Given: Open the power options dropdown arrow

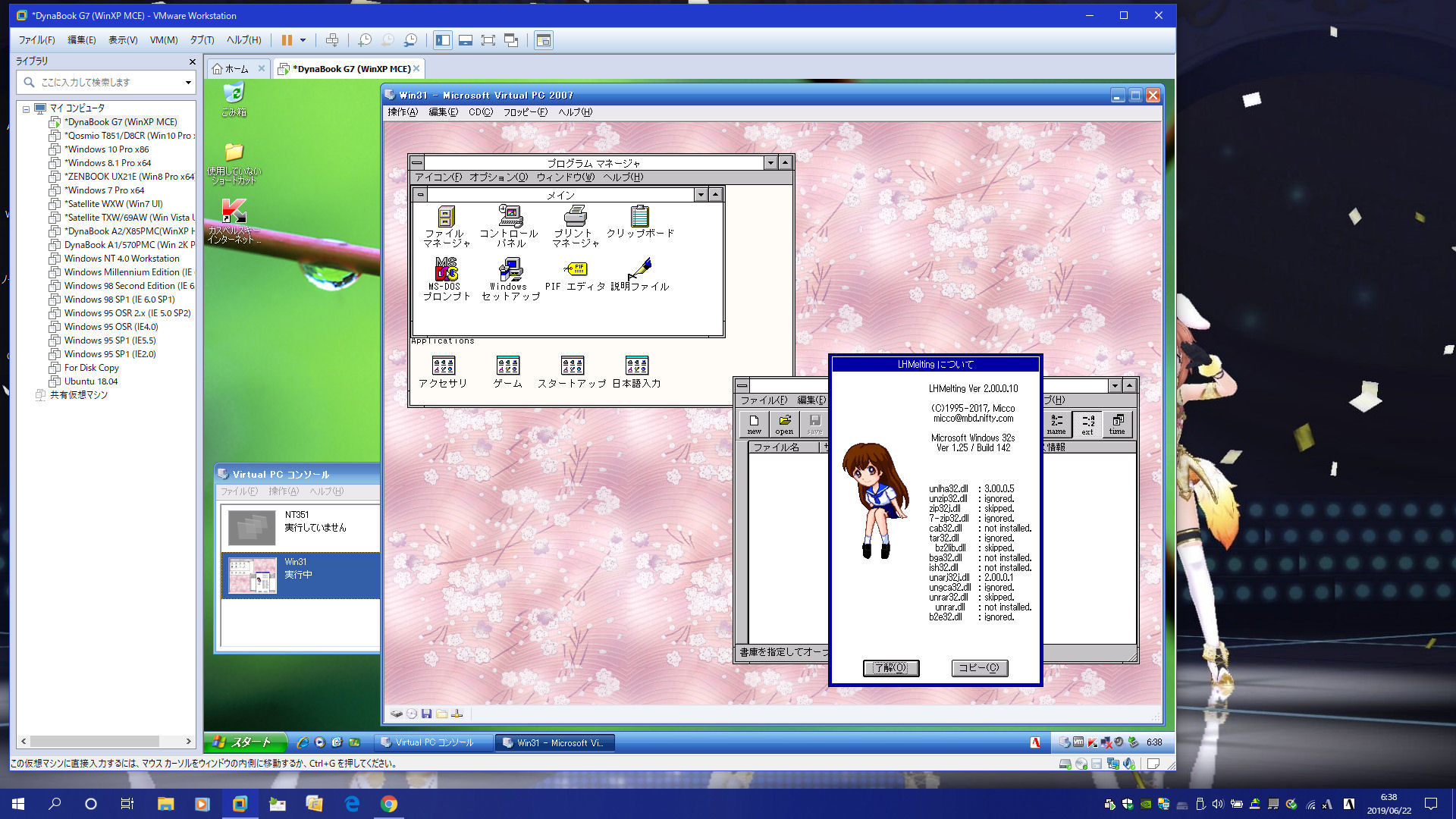Looking at the screenshot, I should [303, 40].
